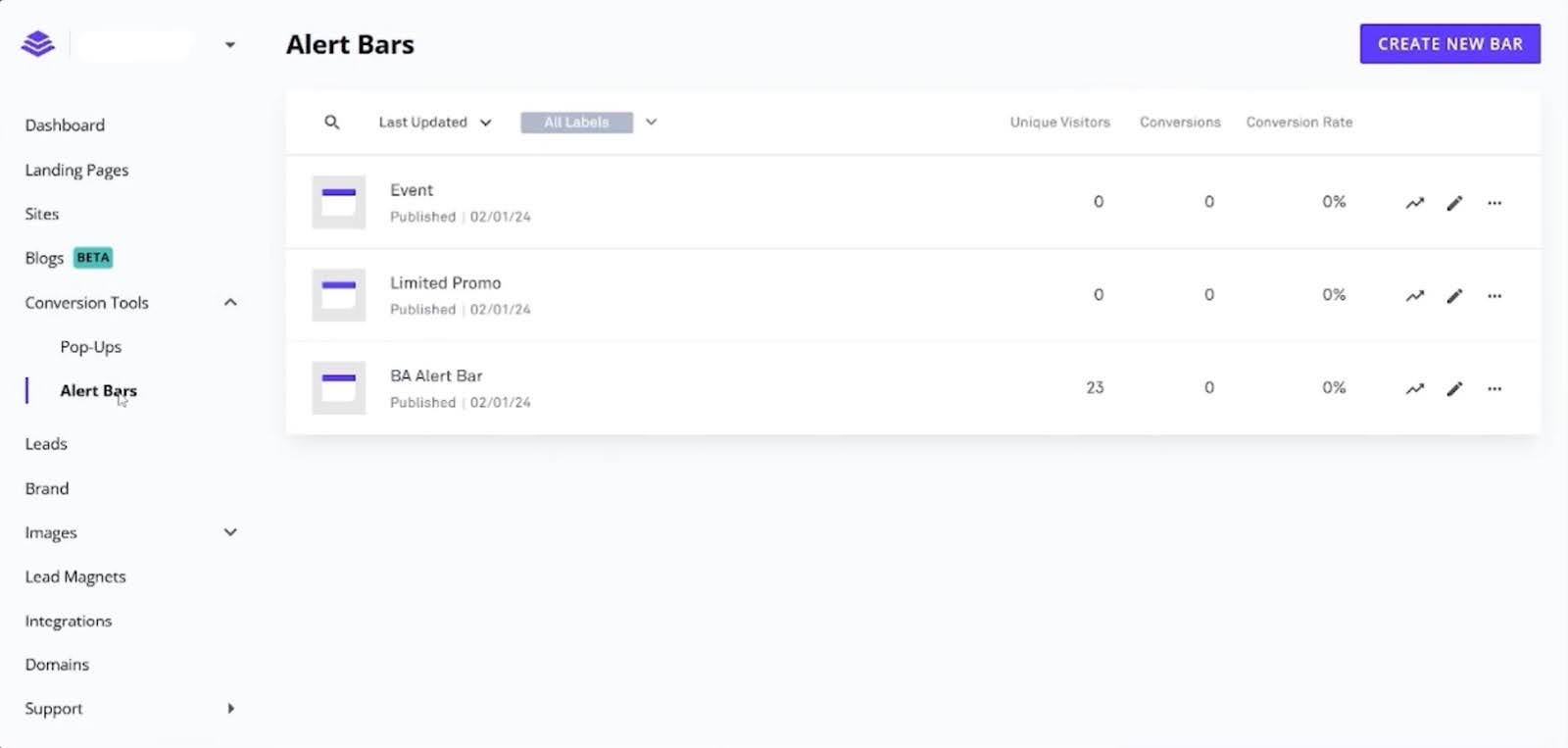Open Landing Pages in the sidebar
The height and width of the screenshot is (748, 1568).
76,171
